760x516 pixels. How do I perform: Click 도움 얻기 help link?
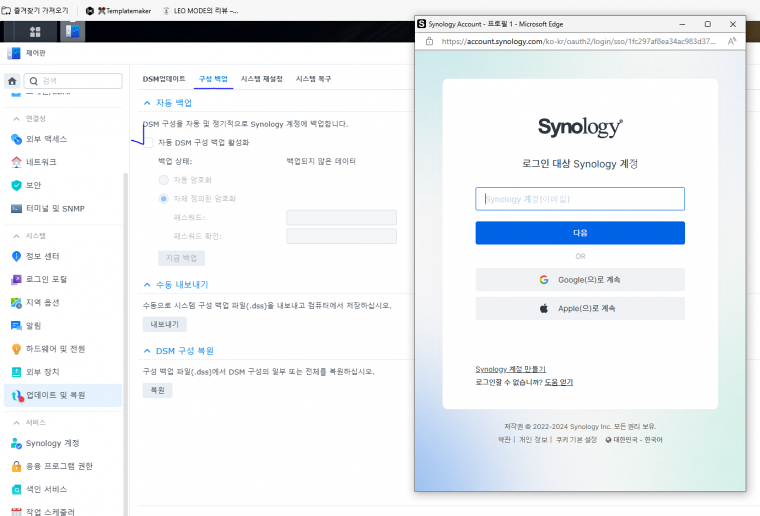click(559, 382)
